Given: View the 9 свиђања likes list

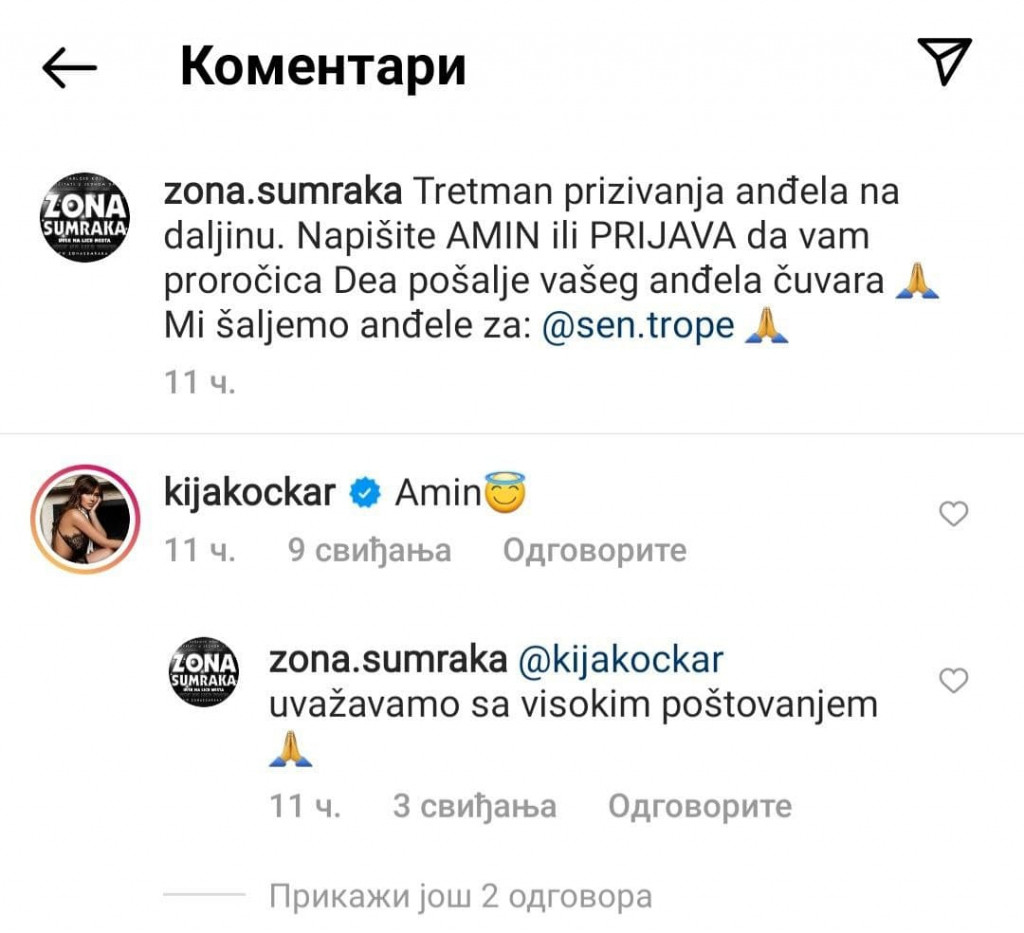Looking at the screenshot, I should (x=370, y=550).
